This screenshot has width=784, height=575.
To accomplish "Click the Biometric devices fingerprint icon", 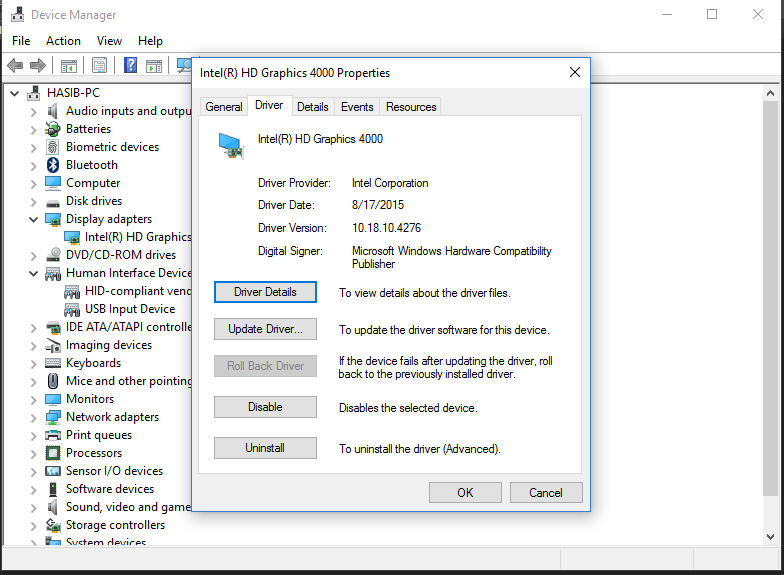I will pyautogui.click(x=52, y=147).
